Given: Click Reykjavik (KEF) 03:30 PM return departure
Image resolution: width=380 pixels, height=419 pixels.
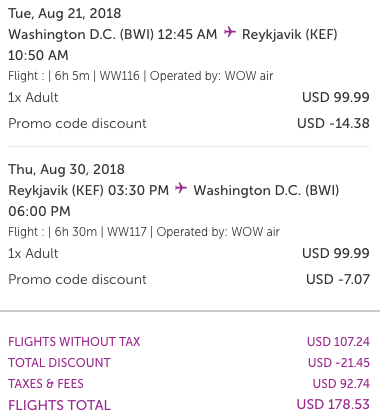Looking at the screenshot, I should [89, 190].
